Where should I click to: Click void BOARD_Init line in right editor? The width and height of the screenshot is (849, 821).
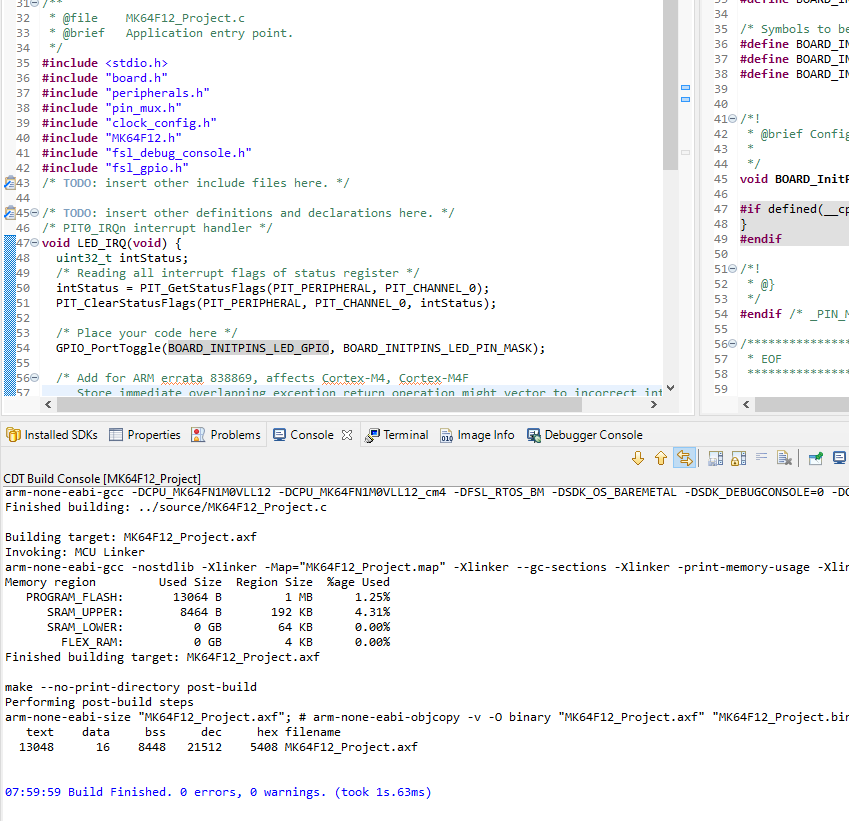[x=794, y=179]
